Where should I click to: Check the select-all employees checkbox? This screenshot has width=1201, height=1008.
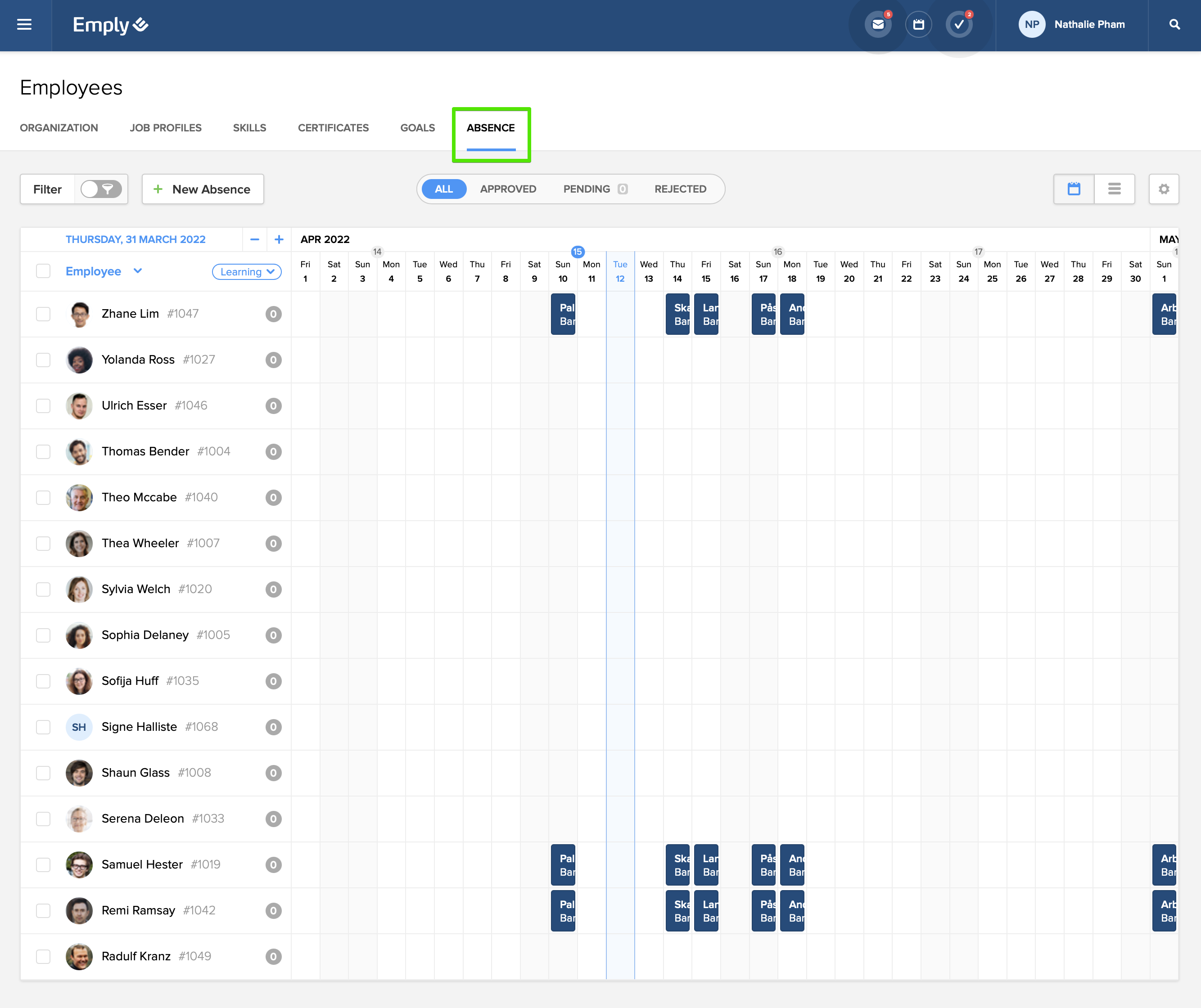click(x=44, y=271)
